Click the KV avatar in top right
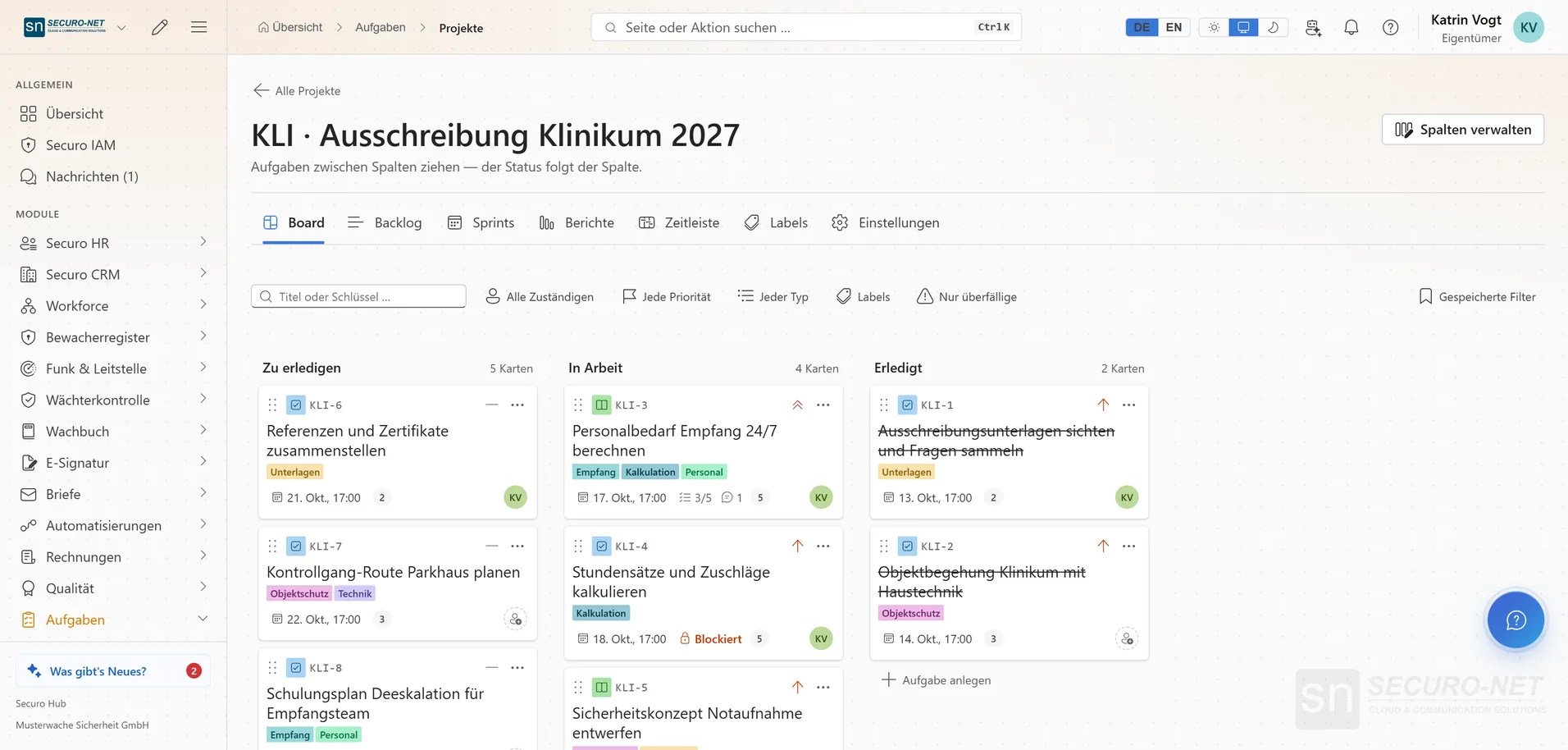The image size is (1568, 750). (x=1529, y=27)
